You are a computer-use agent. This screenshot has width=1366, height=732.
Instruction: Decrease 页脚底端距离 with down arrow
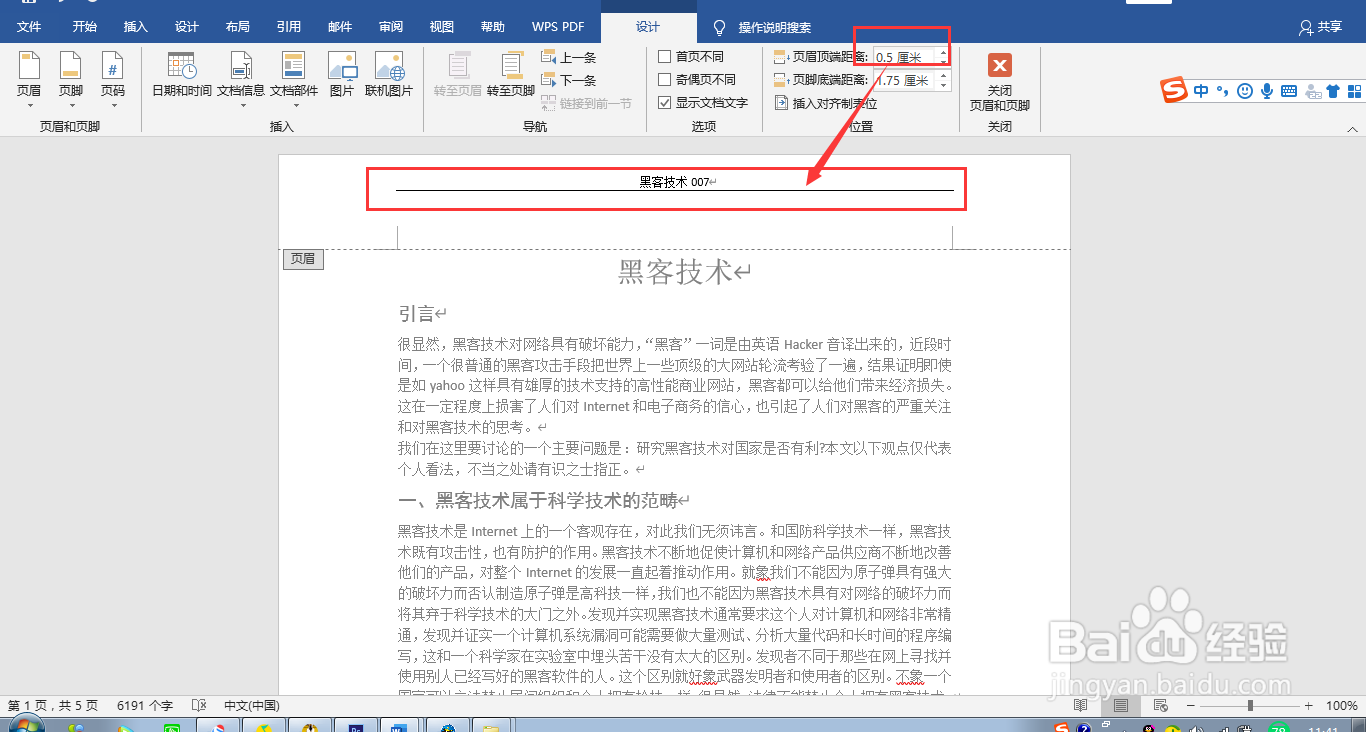tap(944, 85)
